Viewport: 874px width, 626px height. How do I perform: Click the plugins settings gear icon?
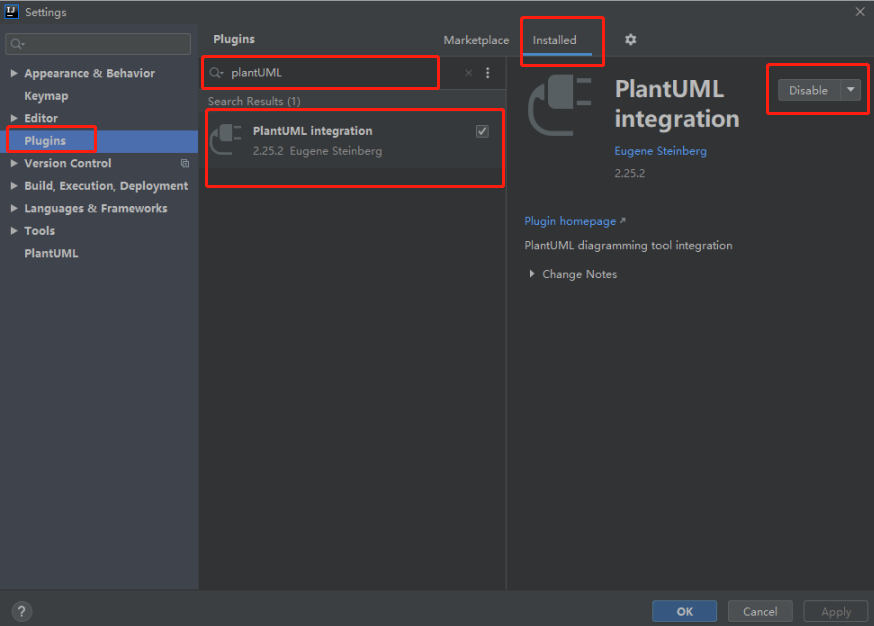click(630, 40)
